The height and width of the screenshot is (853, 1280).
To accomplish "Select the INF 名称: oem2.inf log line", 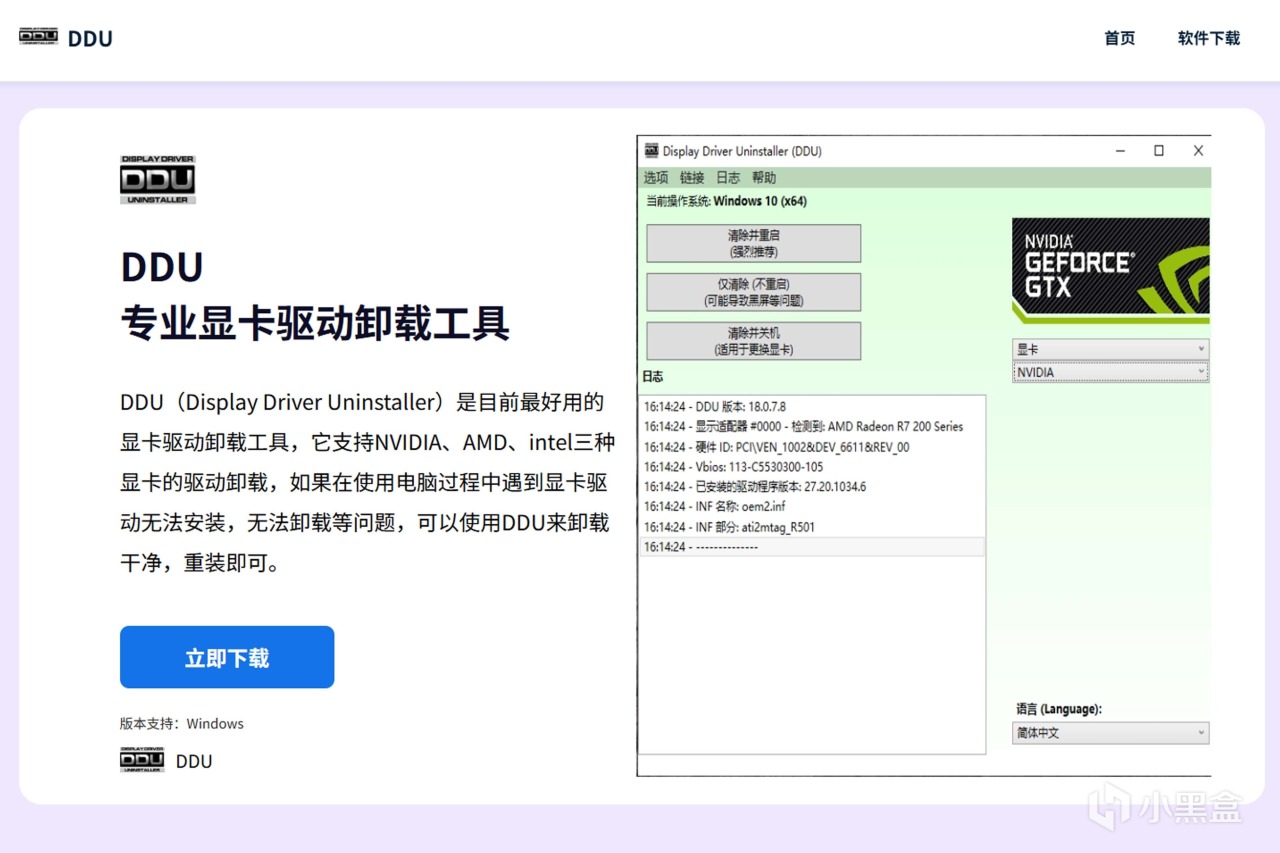I will pyautogui.click(x=812, y=507).
